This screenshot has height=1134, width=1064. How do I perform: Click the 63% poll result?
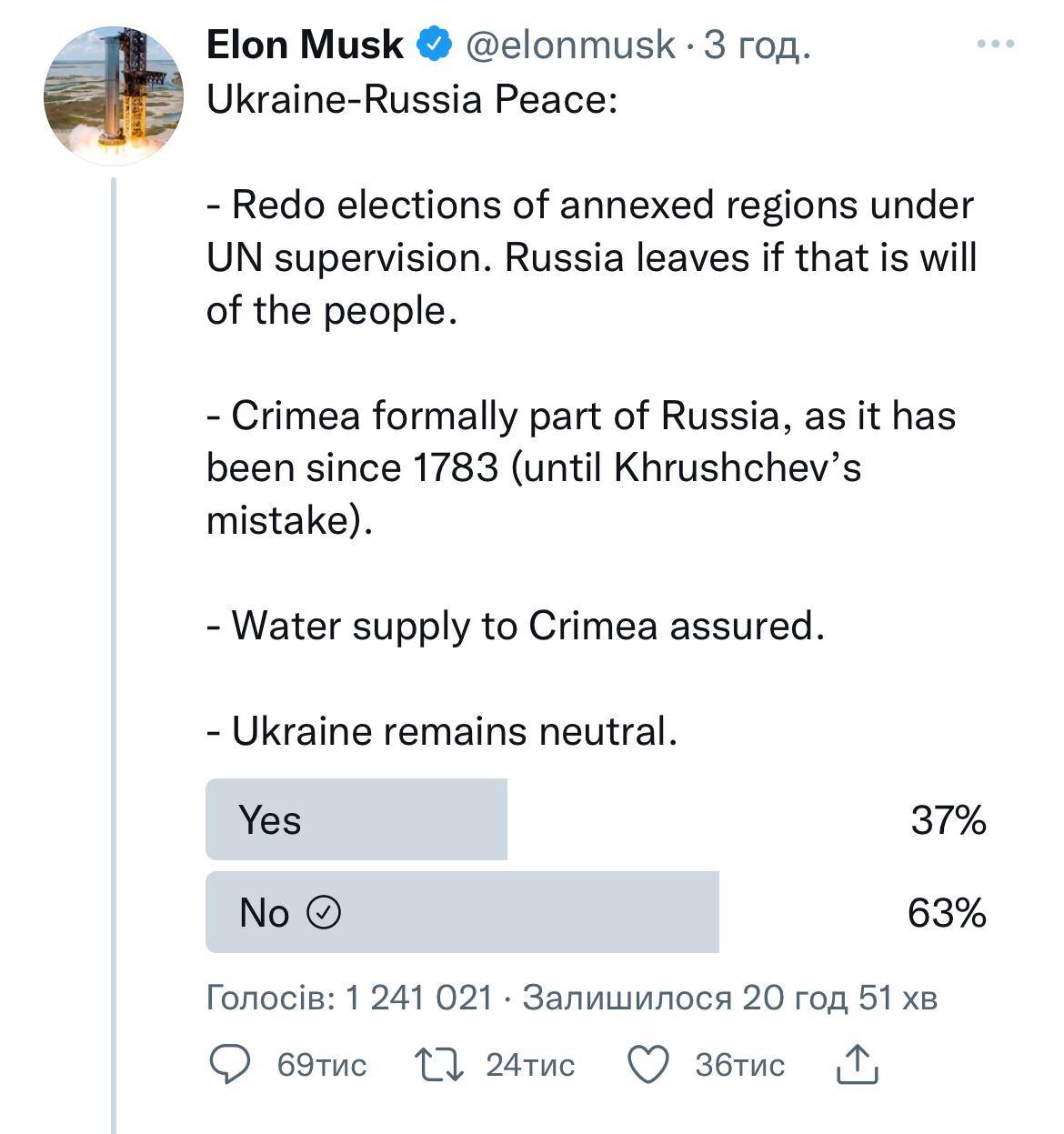947,912
